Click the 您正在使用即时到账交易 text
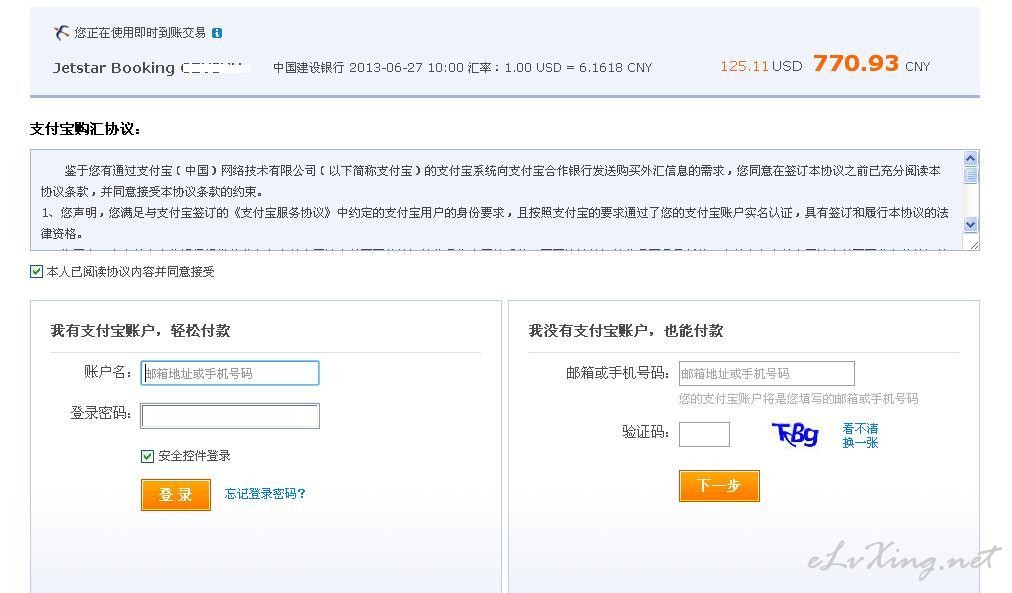Screen dimensions: 1012x593 (x=140, y=33)
